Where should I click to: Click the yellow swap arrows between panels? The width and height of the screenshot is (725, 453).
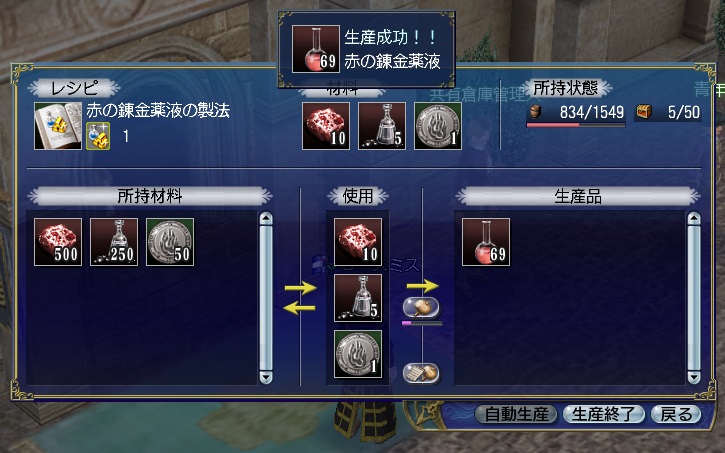pos(300,298)
